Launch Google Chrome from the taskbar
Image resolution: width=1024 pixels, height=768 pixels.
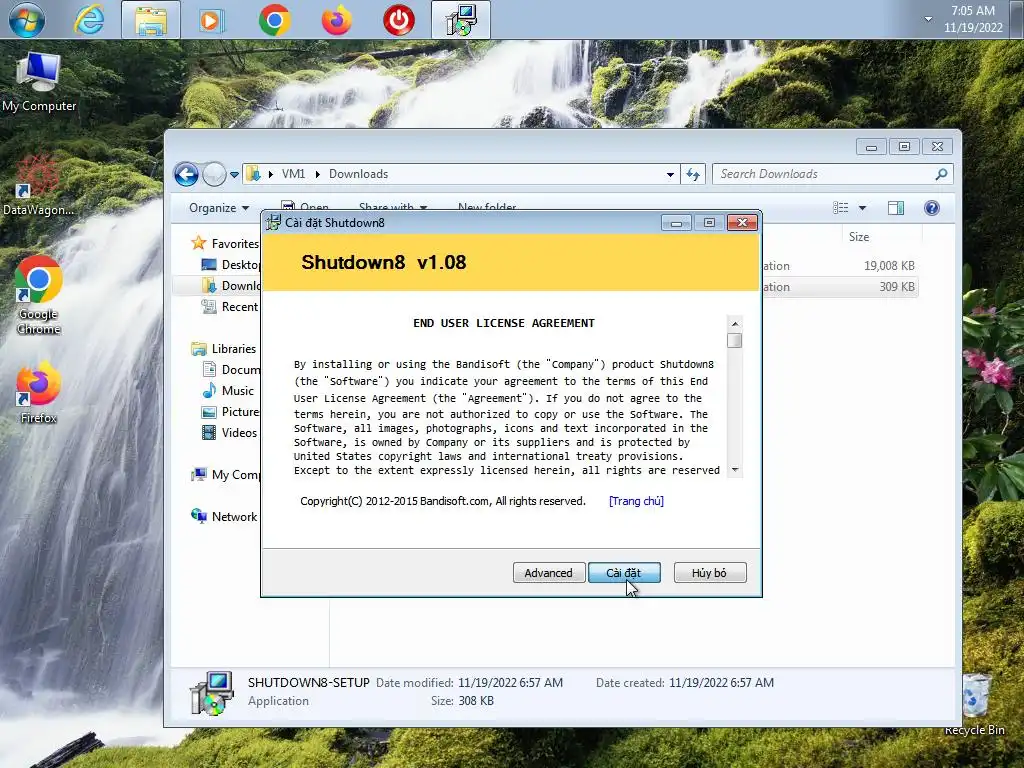pos(274,20)
